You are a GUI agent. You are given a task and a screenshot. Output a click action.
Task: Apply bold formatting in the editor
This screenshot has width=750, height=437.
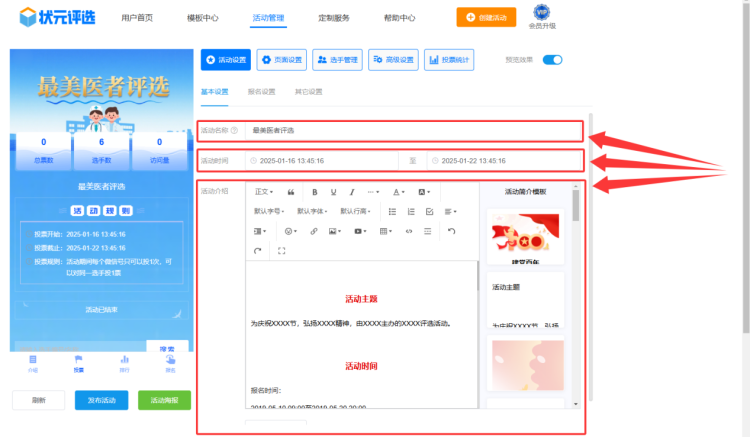[x=314, y=192]
